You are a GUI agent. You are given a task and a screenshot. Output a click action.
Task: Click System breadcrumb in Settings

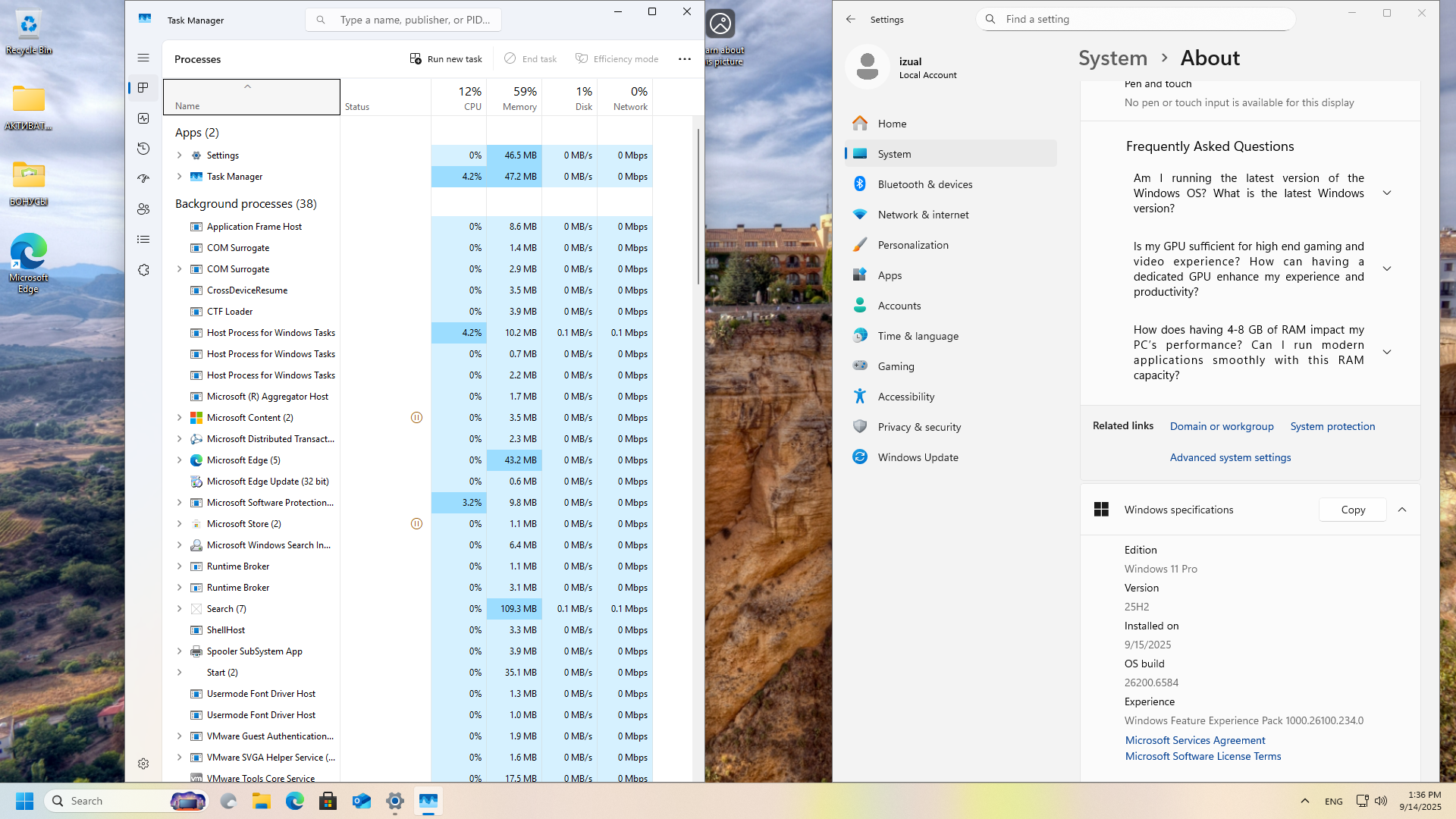coord(1112,58)
